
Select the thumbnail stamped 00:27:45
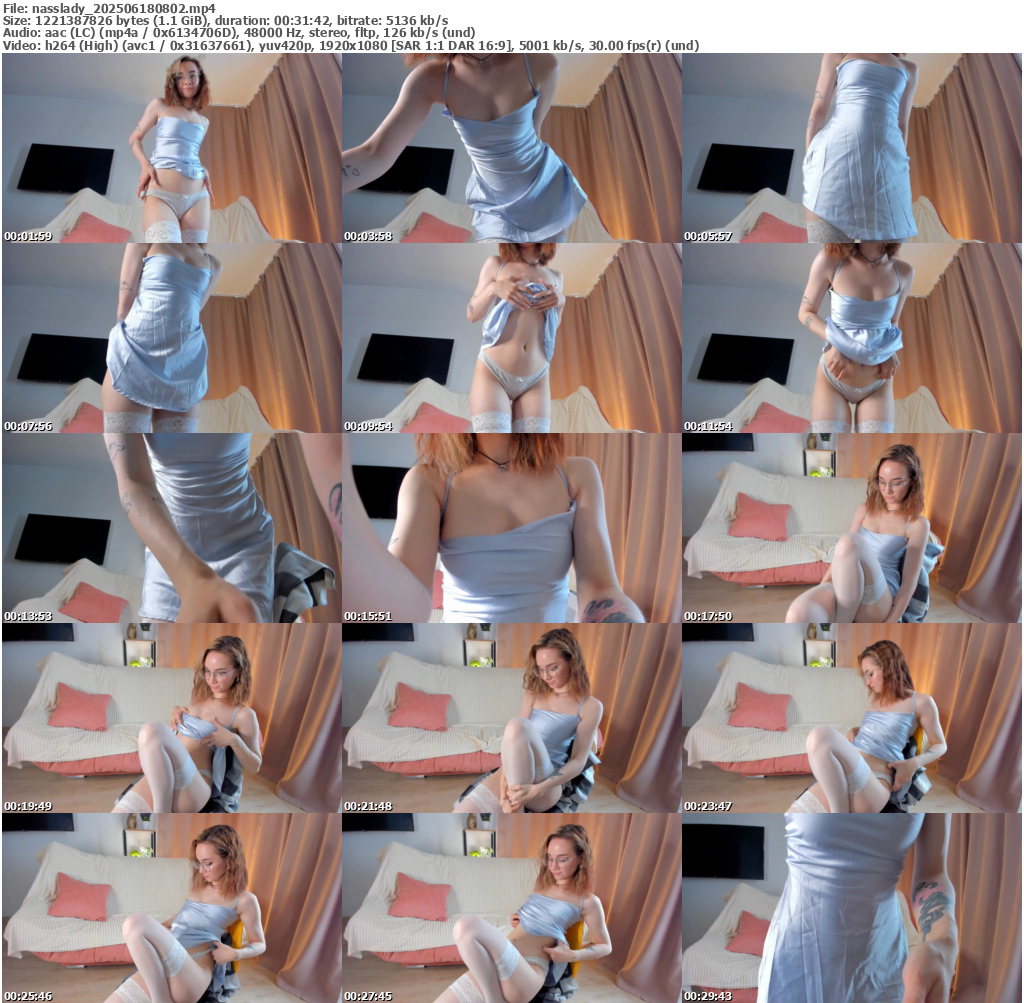click(x=511, y=907)
